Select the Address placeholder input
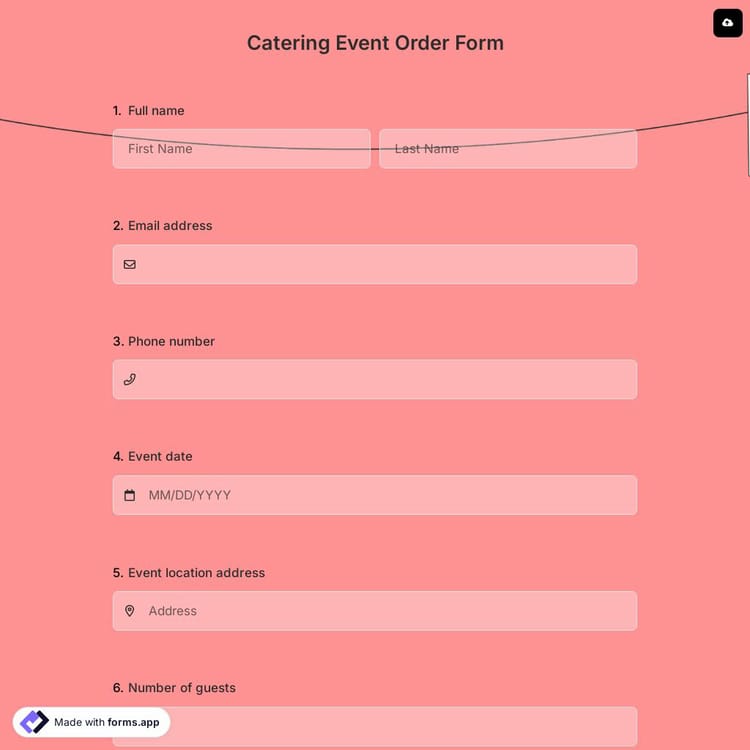This screenshot has width=750, height=750. pyautogui.click(x=385, y=611)
